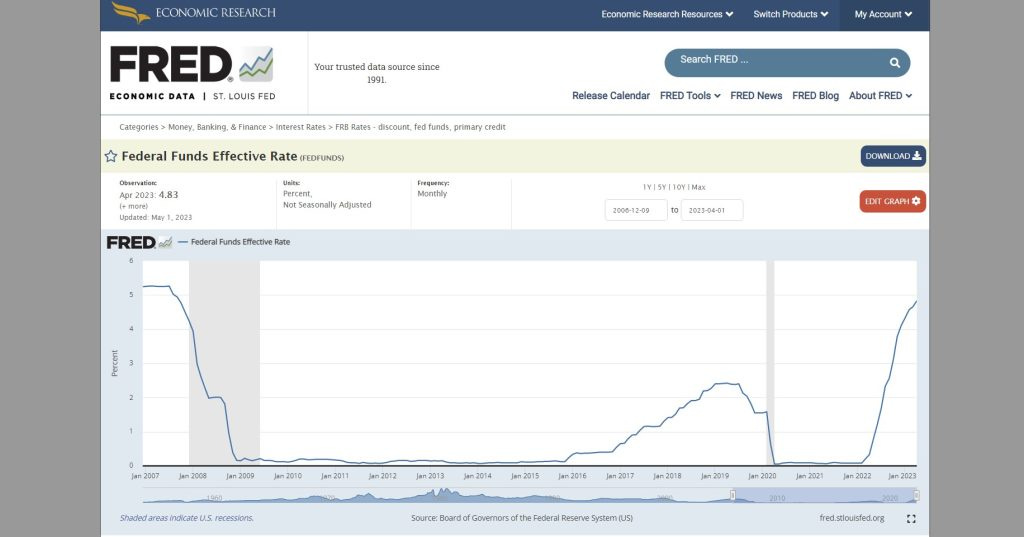
Task: Select Max date range
Action: pyautogui.click(x=698, y=187)
